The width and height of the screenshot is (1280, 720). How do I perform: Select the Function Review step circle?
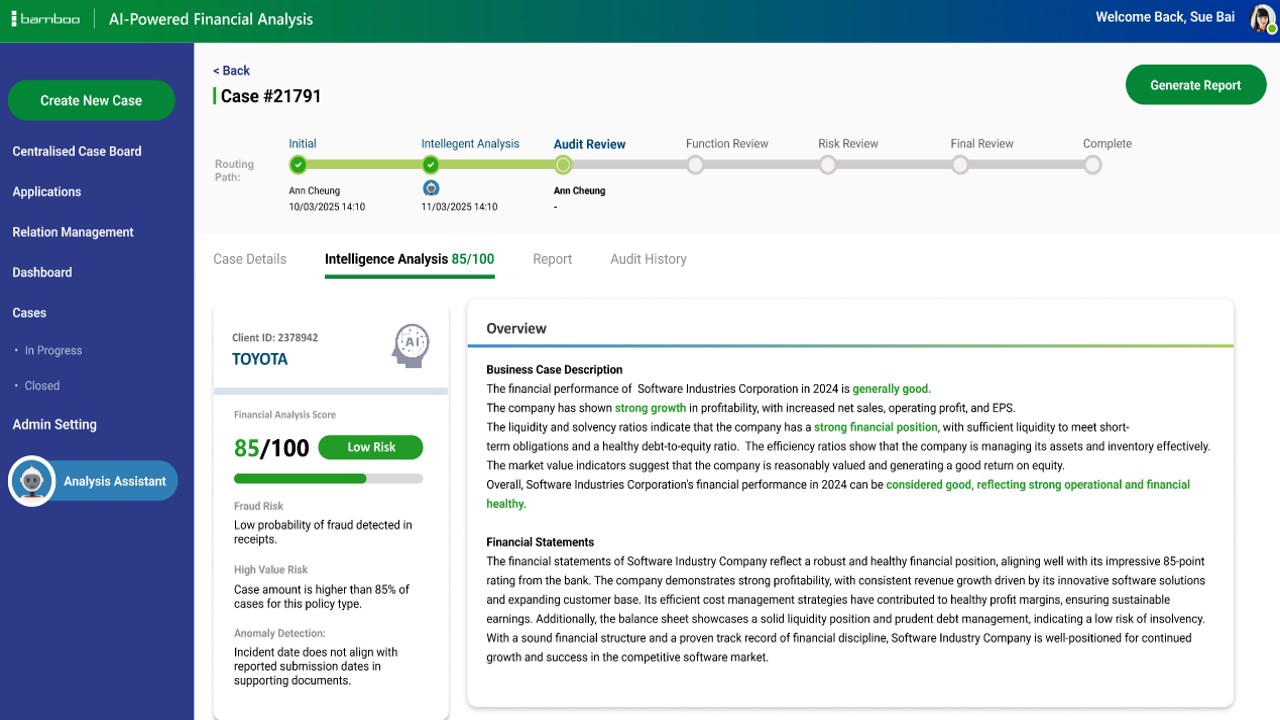[x=695, y=165]
